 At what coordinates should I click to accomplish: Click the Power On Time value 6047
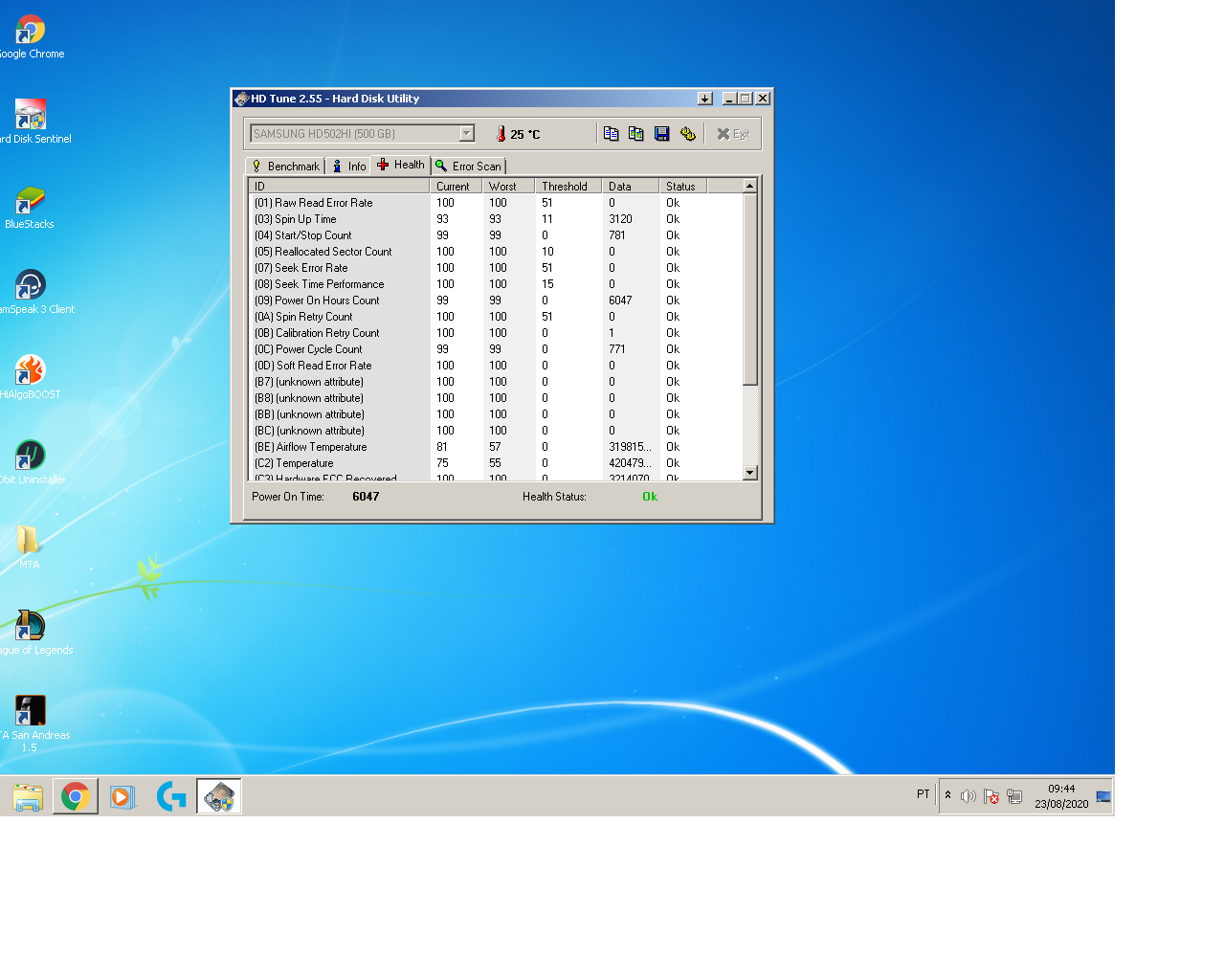(366, 497)
